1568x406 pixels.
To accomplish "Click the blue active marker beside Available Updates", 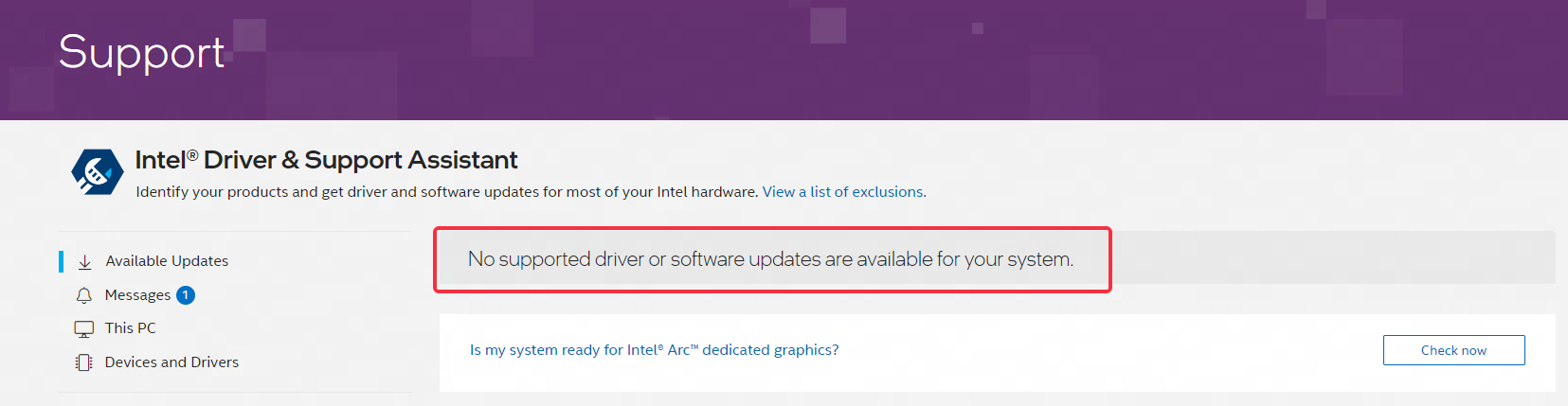I will 62,261.
